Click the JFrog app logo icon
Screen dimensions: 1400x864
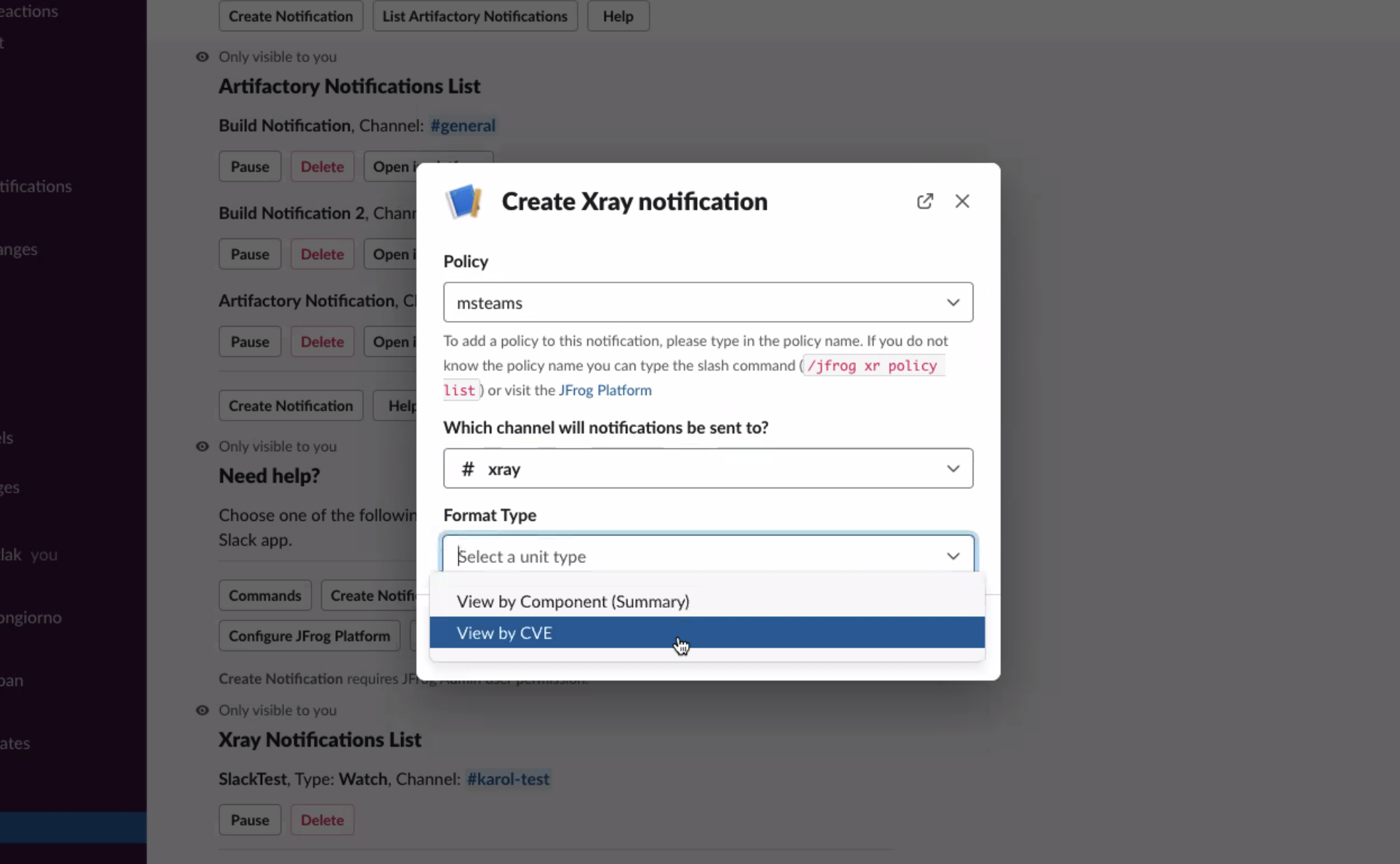(464, 201)
